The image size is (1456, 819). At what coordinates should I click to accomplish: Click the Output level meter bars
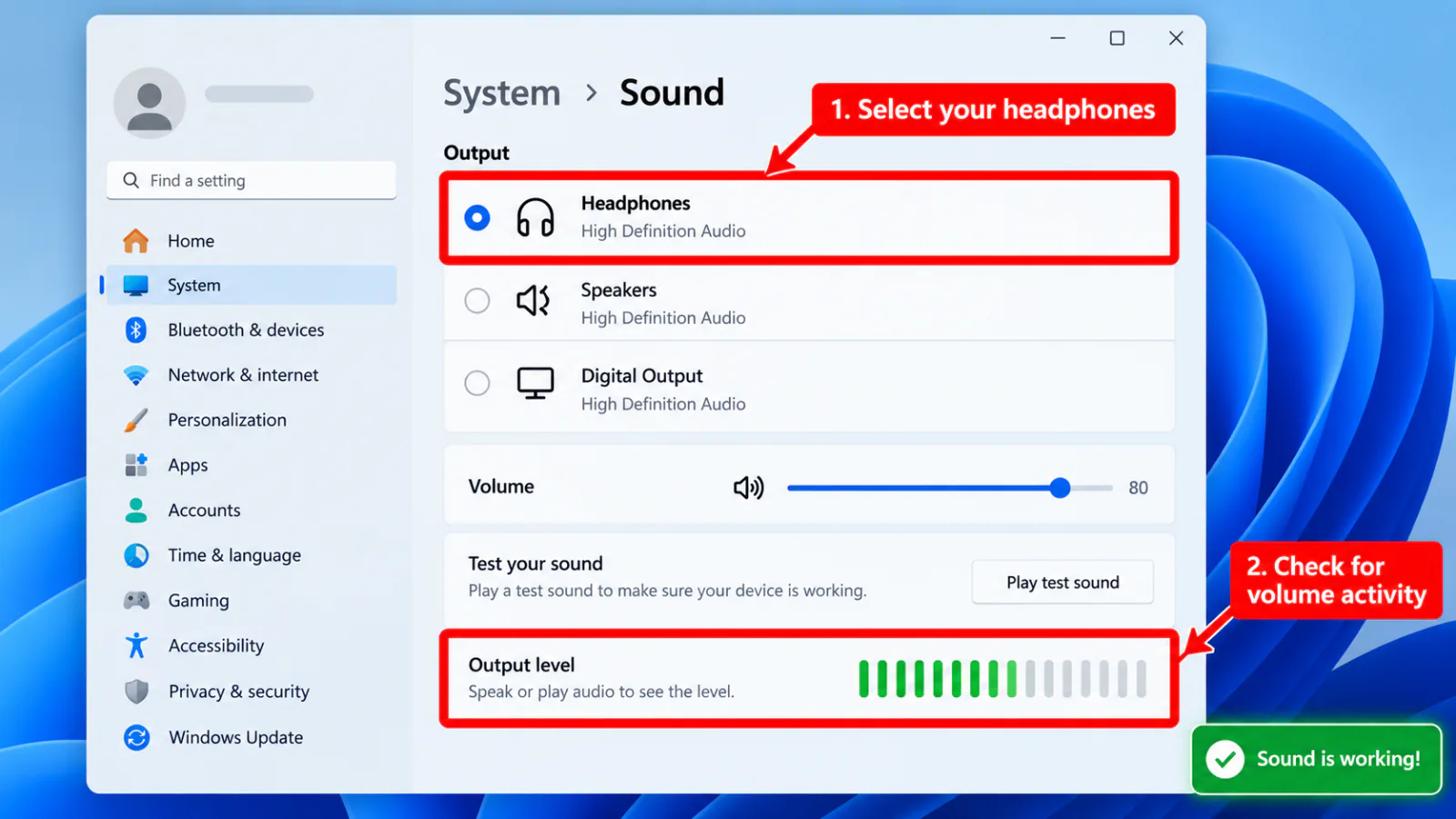coord(1002,679)
